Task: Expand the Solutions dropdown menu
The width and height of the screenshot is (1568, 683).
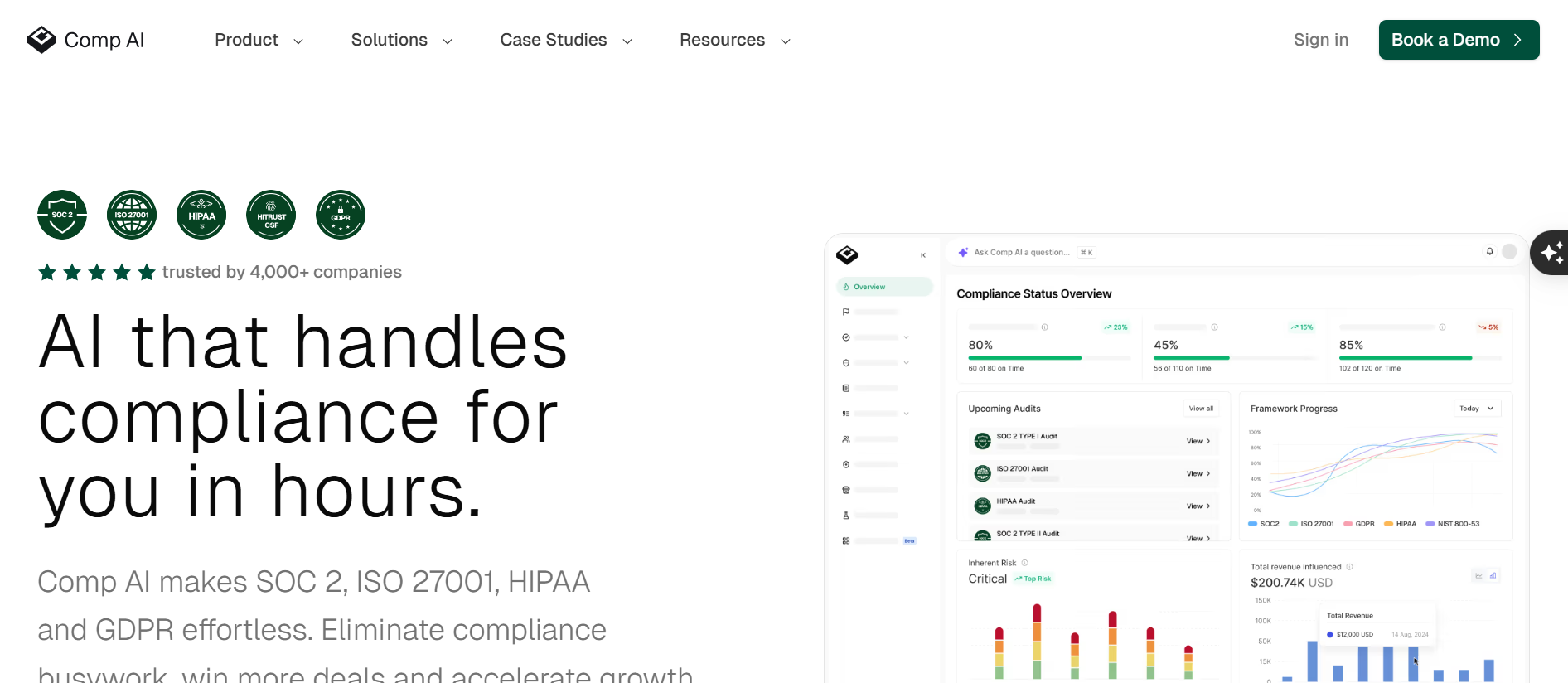Action: coord(401,40)
